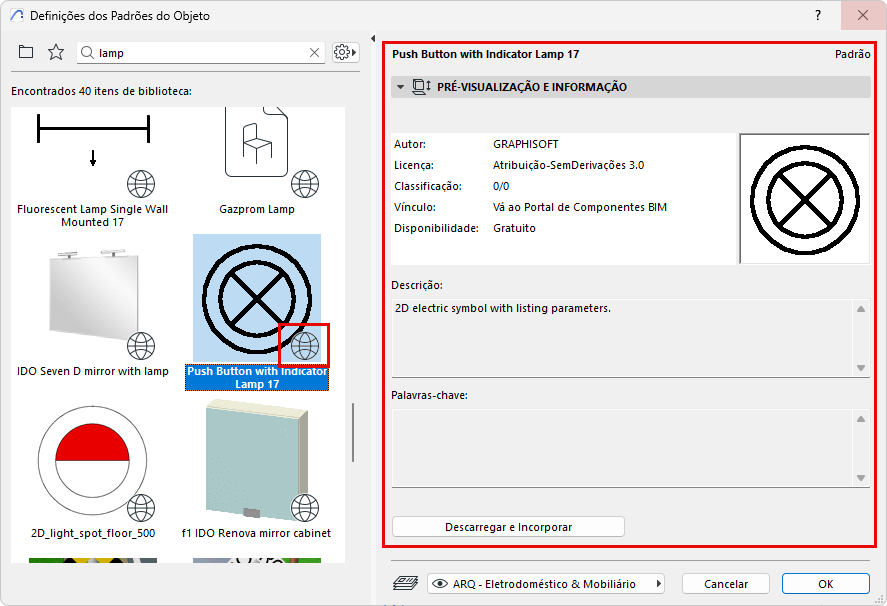Click 'Gratuito' availability value
The height and width of the screenshot is (606, 887).
tap(514, 228)
